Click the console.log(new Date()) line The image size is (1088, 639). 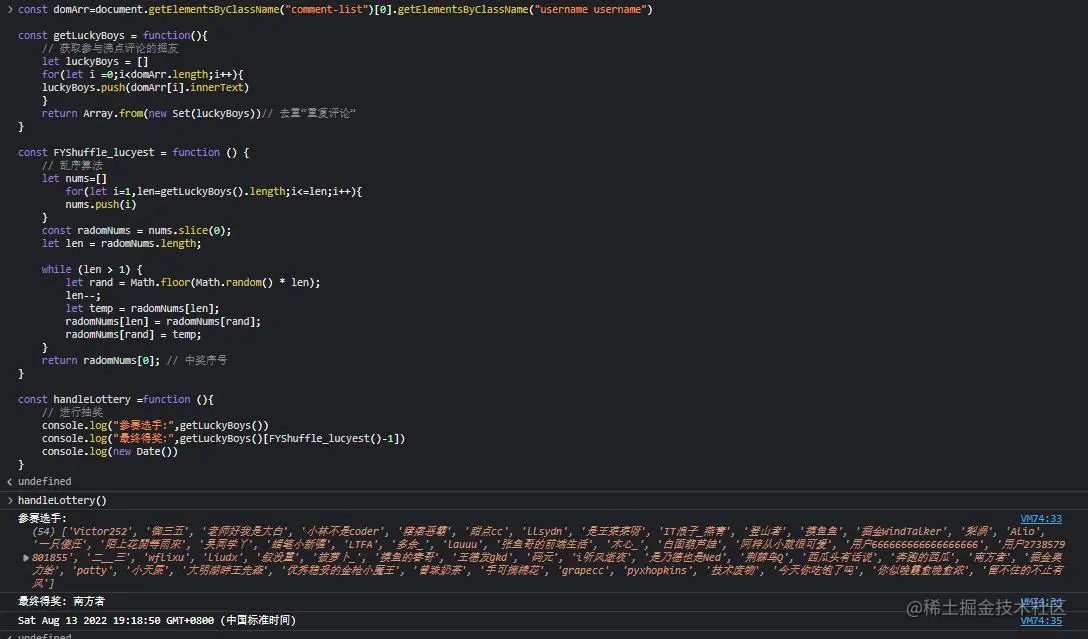(x=110, y=451)
